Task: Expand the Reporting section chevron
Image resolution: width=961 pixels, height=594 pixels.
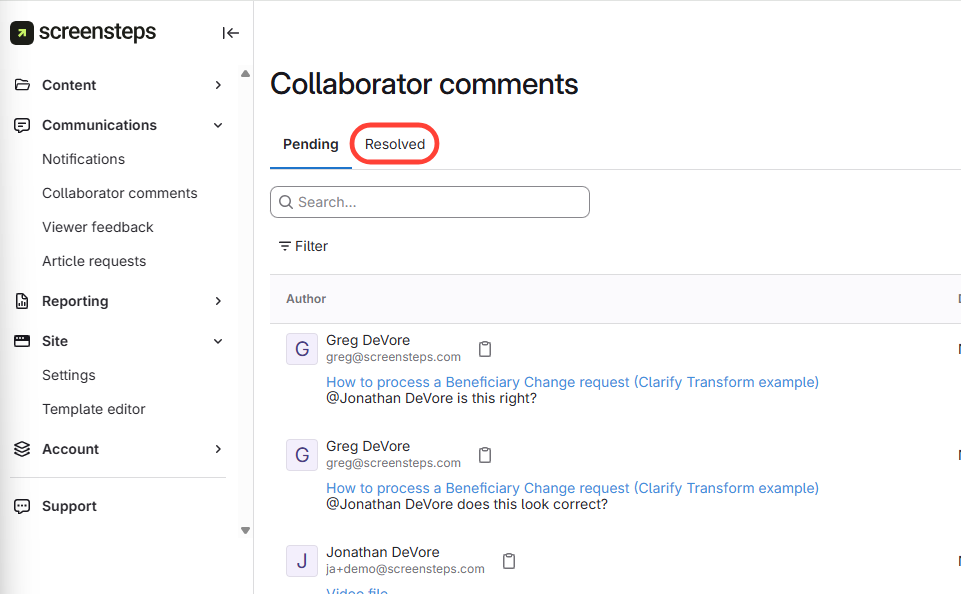Action: (218, 301)
